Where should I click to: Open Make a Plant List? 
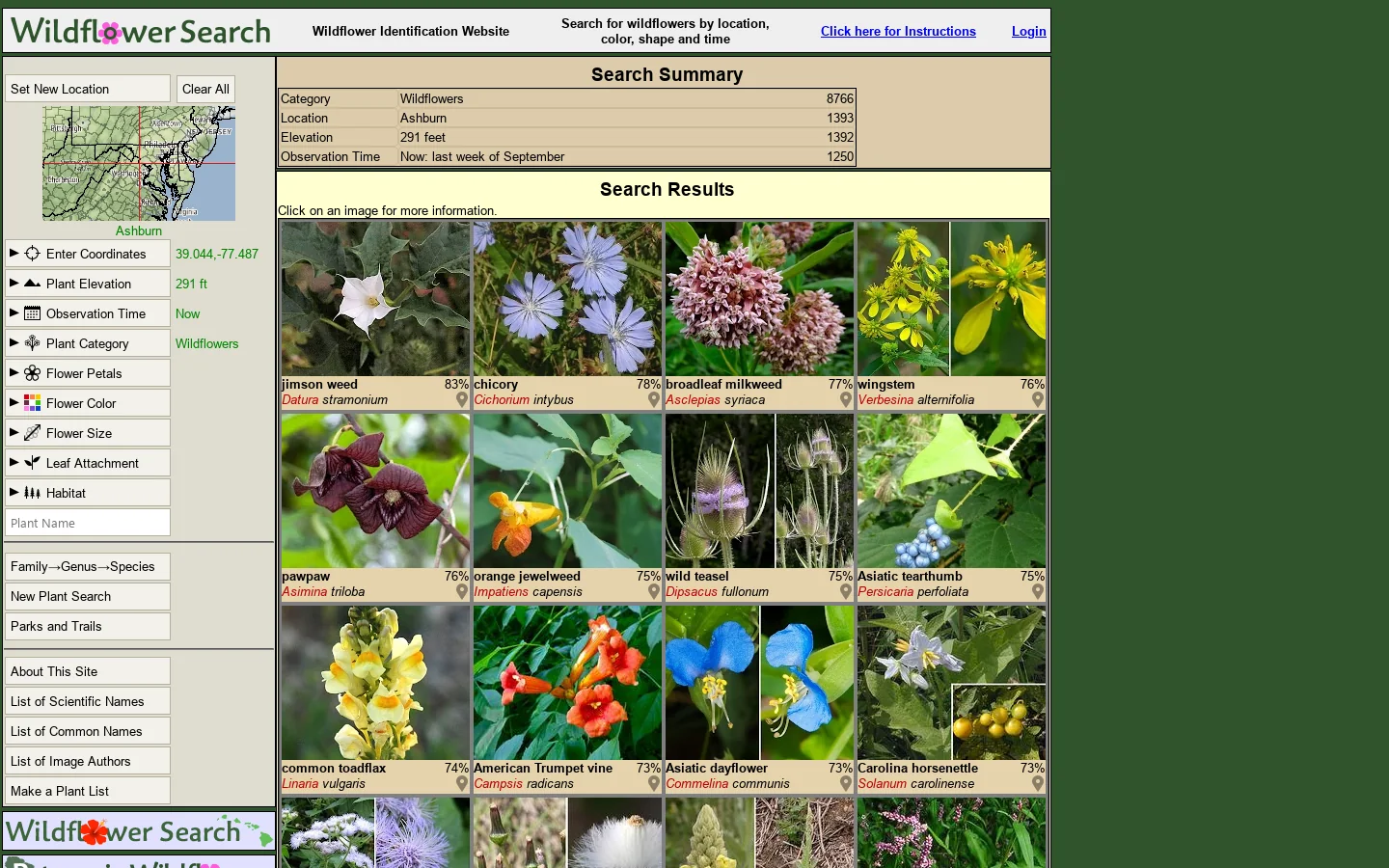tap(88, 791)
